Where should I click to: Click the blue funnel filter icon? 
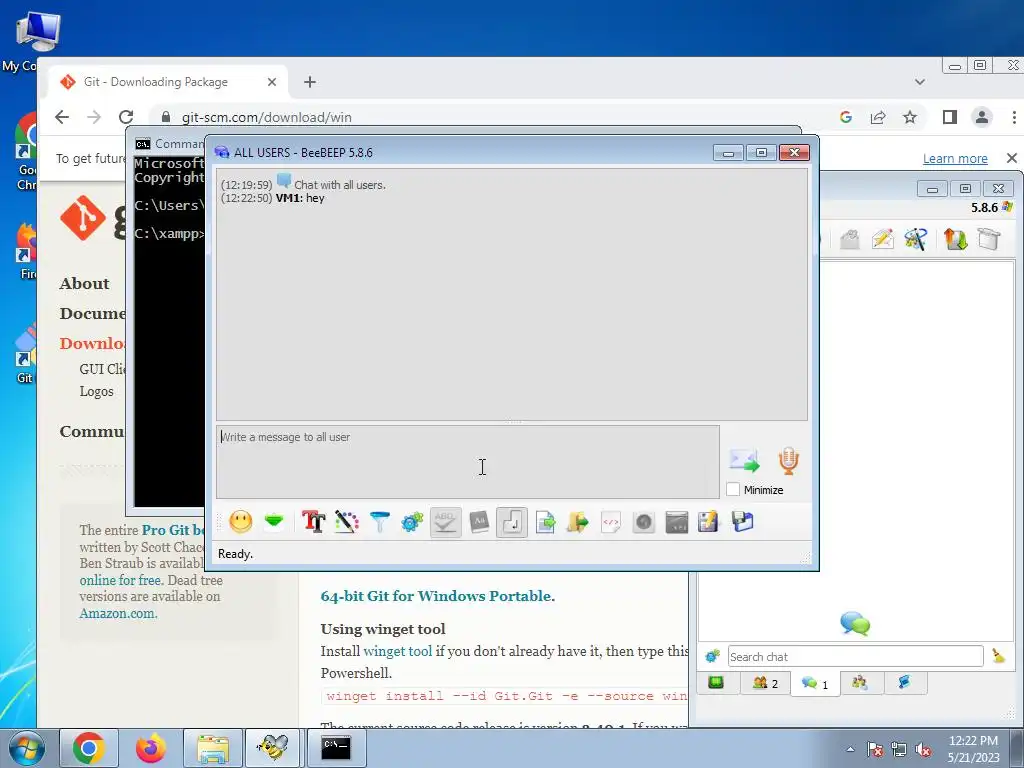(379, 522)
